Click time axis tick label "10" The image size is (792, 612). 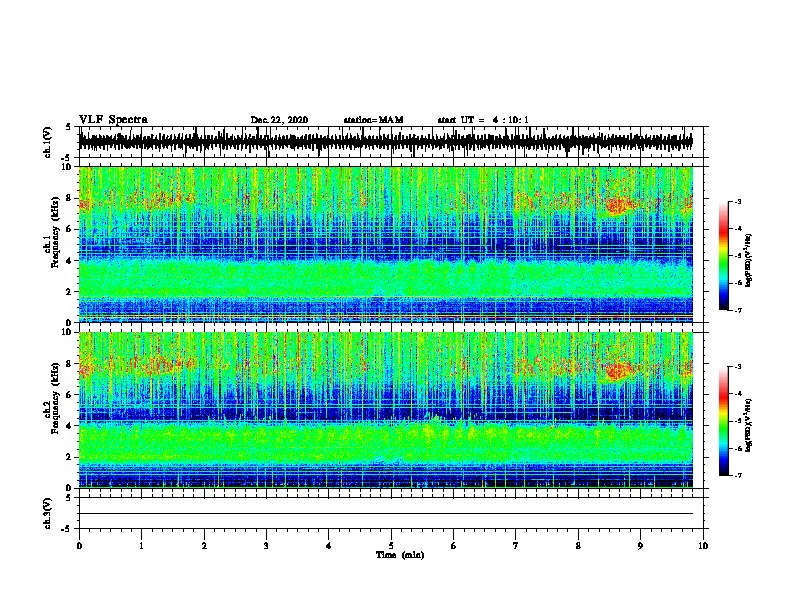pyautogui.click(x=703, y=546)
